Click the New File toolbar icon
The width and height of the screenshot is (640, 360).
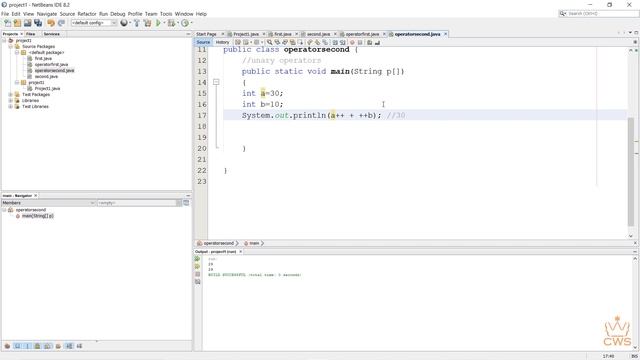(8, 23)
